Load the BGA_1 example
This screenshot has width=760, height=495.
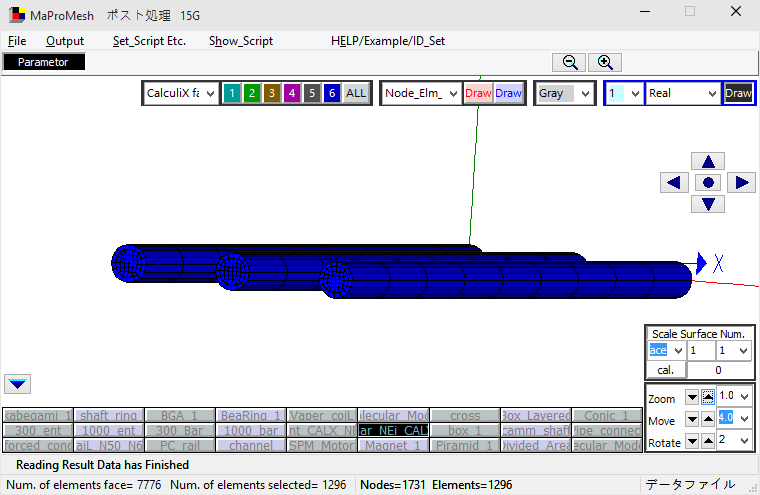(179, 415)
